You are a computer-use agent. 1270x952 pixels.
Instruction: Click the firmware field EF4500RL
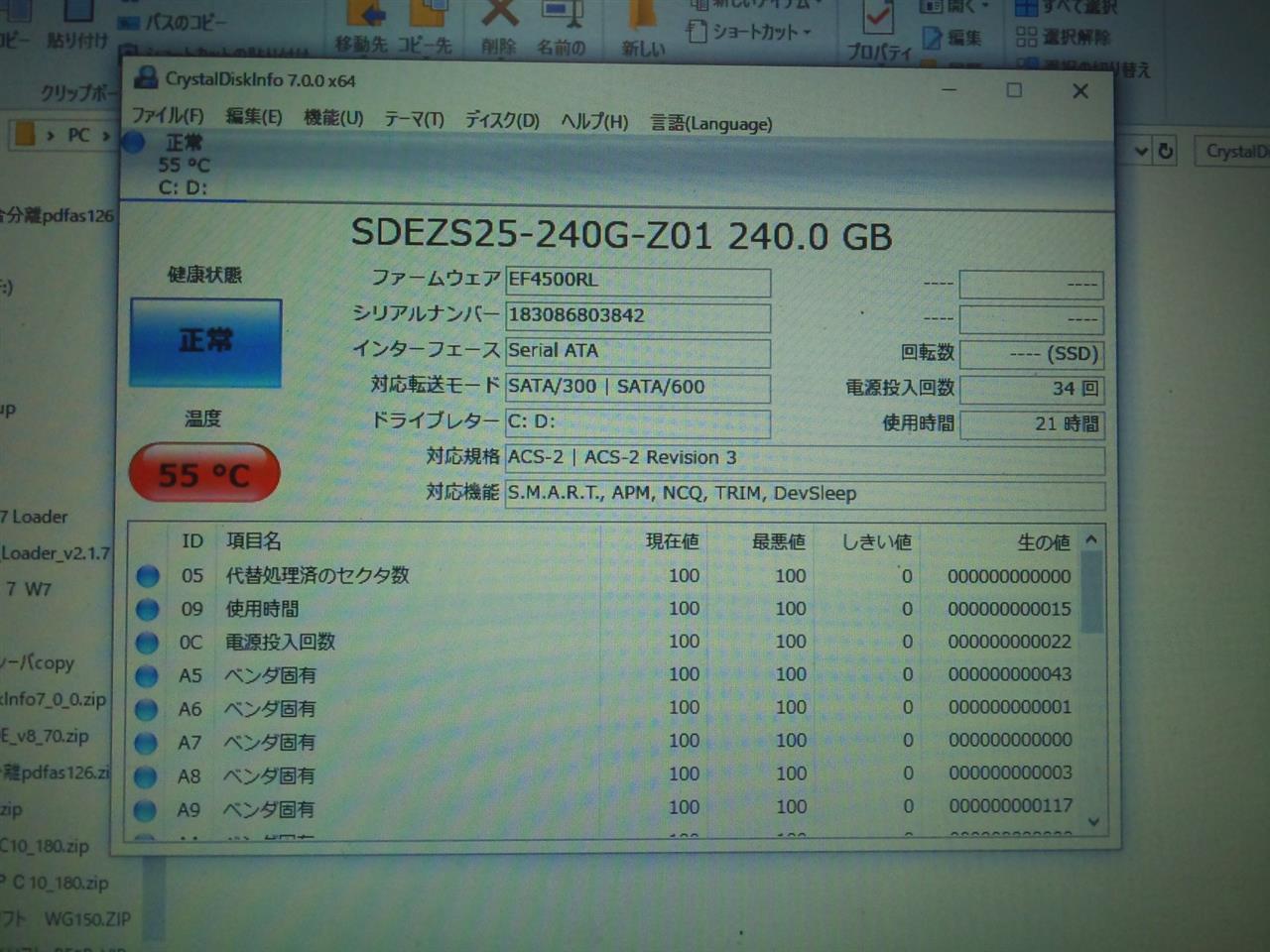(637, 281)
